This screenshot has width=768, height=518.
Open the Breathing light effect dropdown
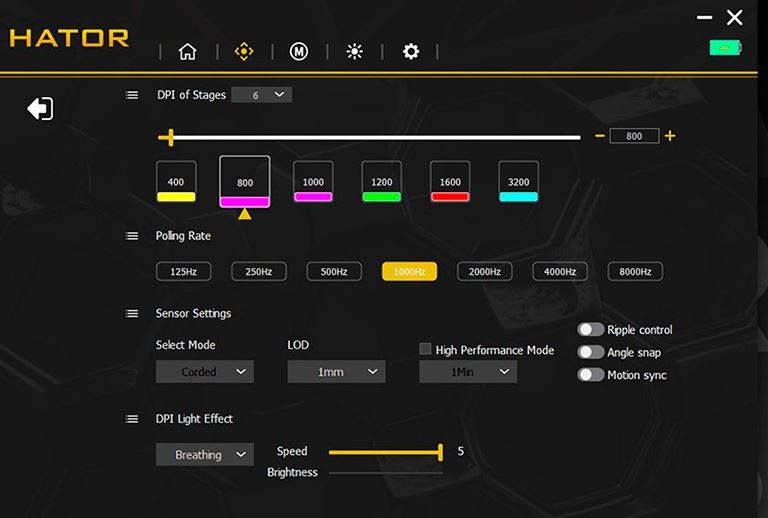pyautogui.click(x=205, y=455)
